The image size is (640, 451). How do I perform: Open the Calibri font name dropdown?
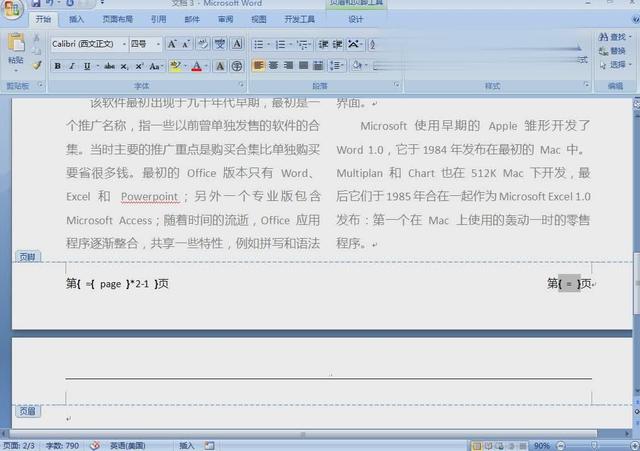(x=124, y=44)
